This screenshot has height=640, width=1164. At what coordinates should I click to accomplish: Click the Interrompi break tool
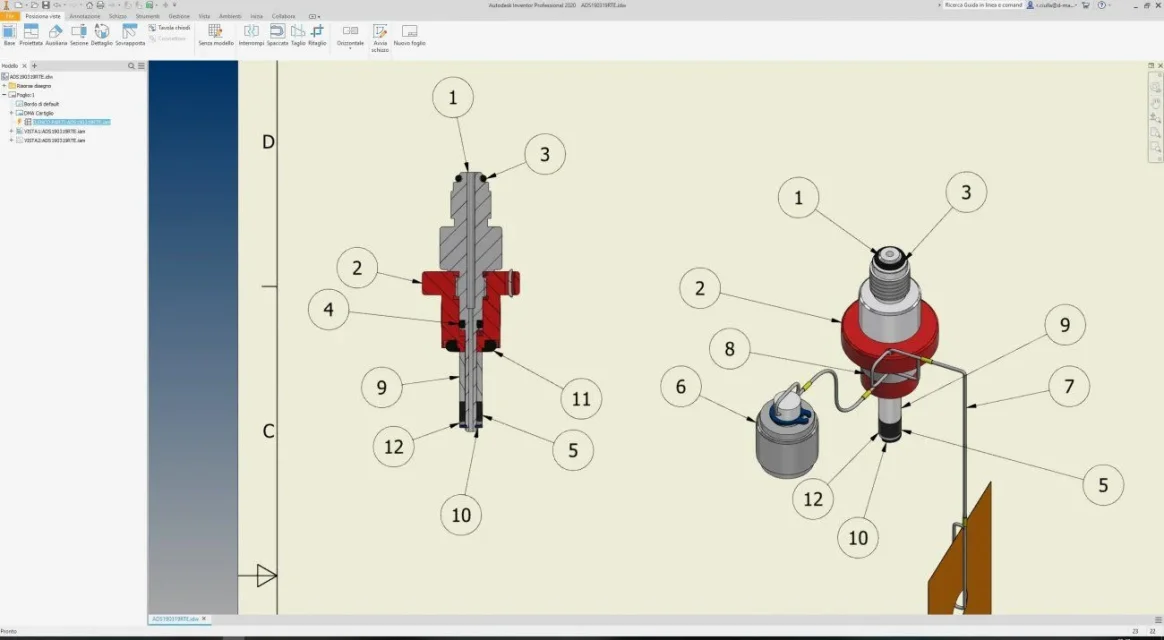(x=251, y=35)
